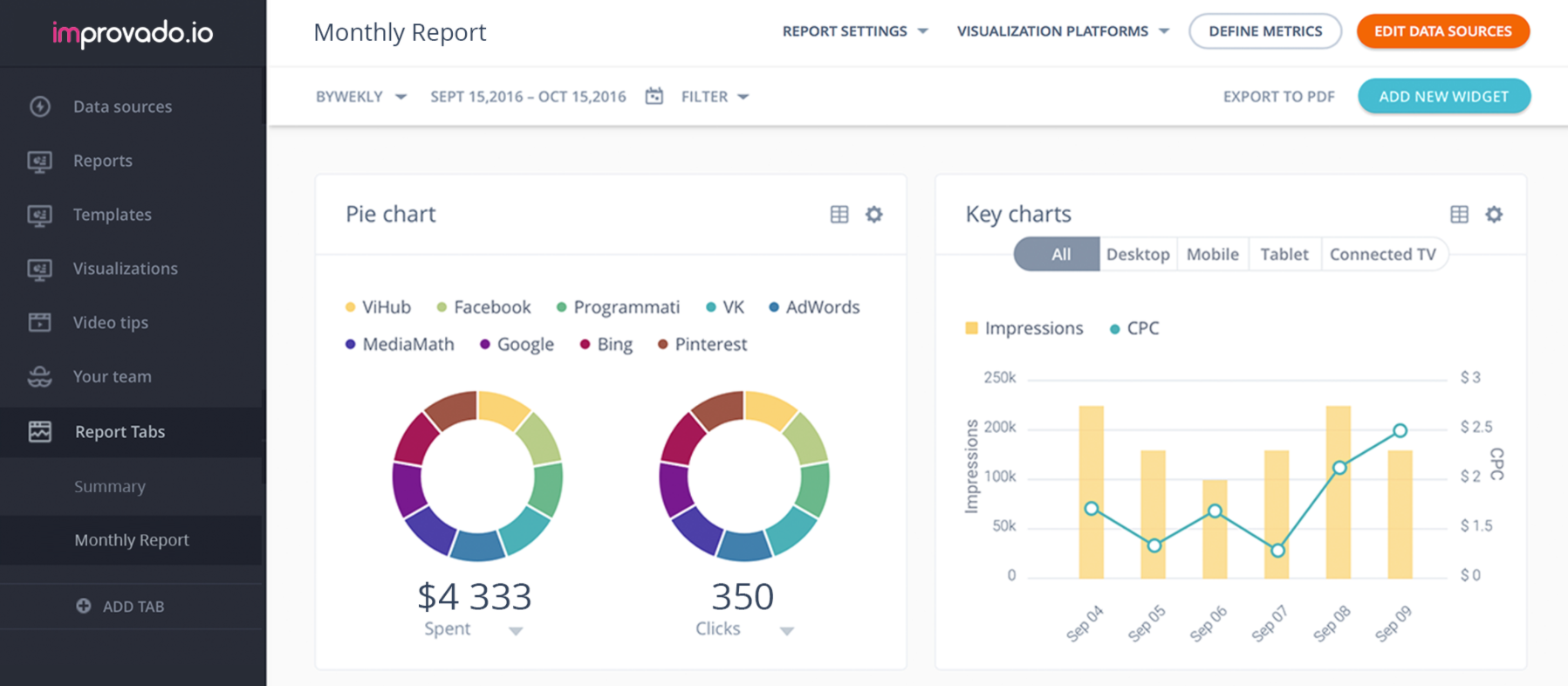This screenshot has width=1568, height=686.
Task: Click the Video tips sidebar icon
Action: click(x=40, y=322)
